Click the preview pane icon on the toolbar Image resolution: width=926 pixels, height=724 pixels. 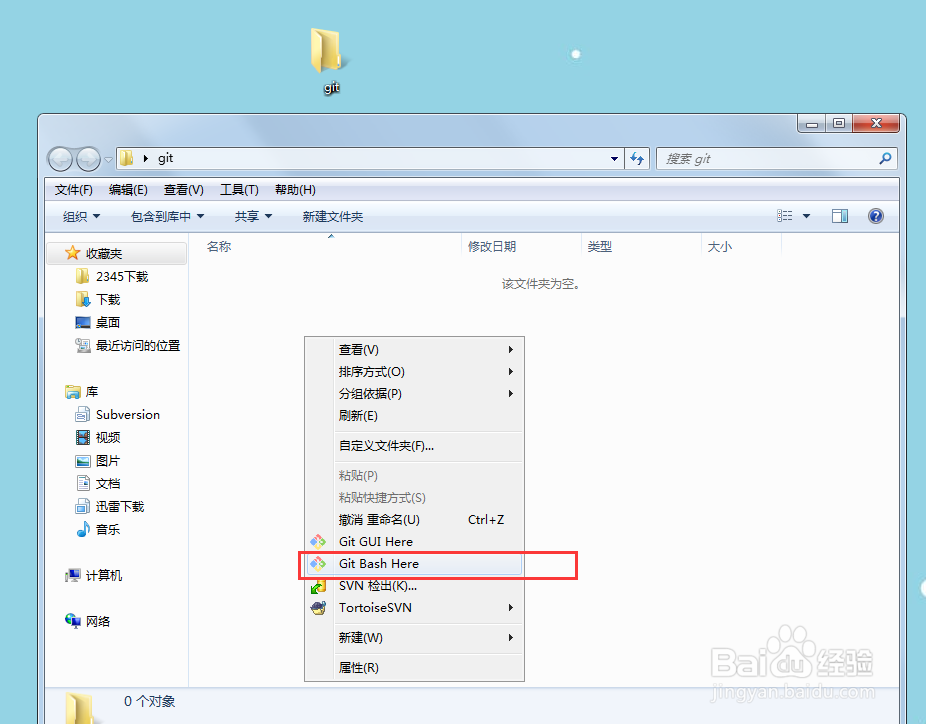[840, 215]
